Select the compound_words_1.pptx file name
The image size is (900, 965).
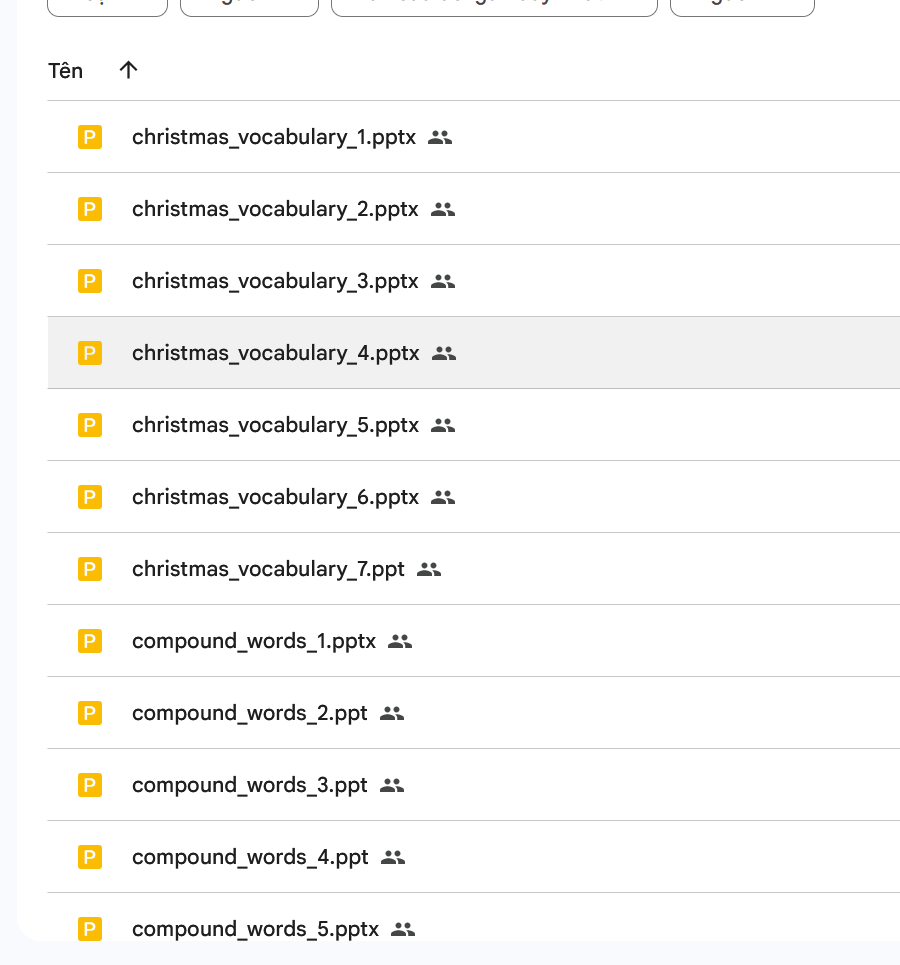254,641
